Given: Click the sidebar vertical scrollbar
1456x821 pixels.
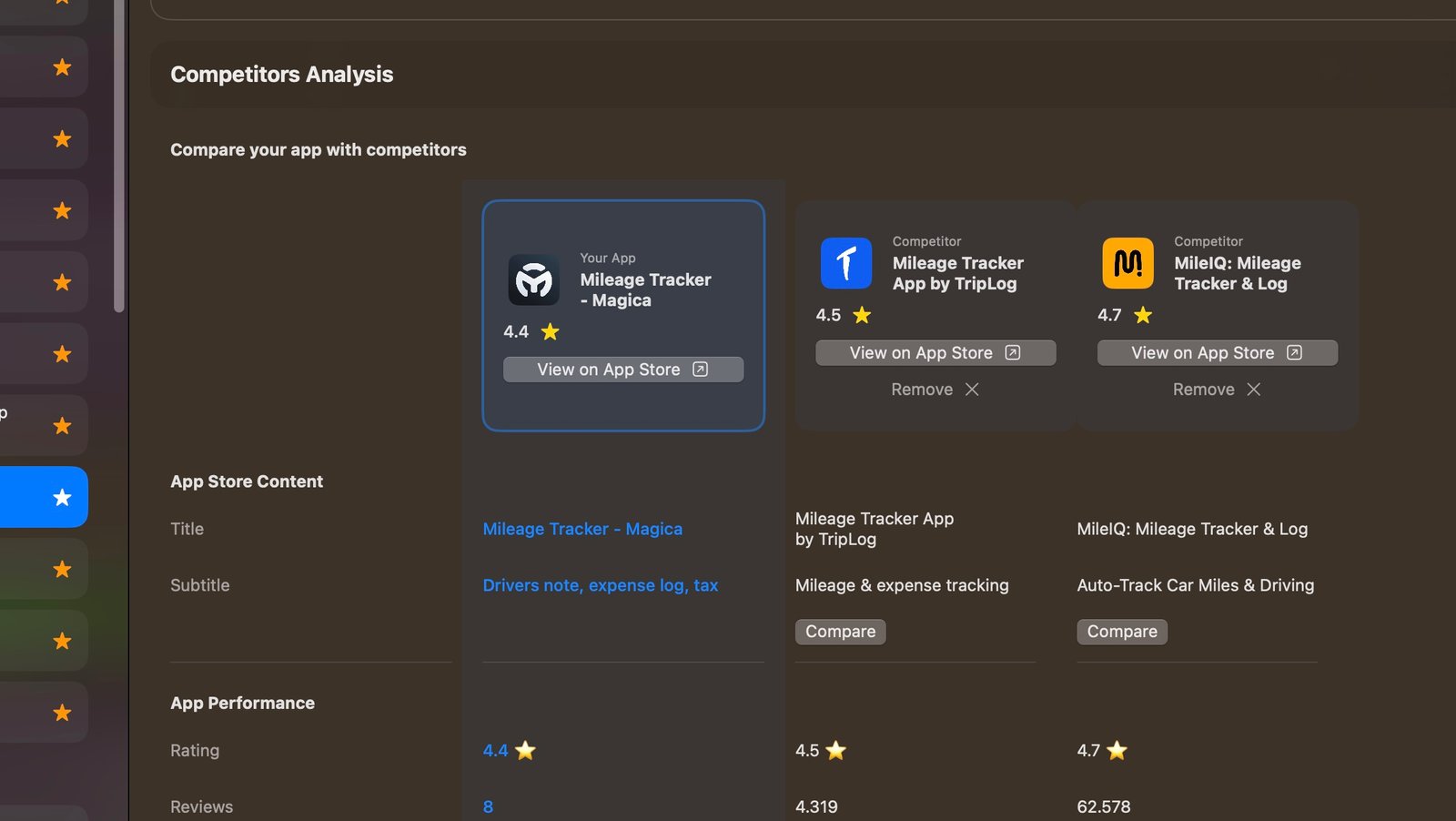Looking at the screenshot, I should click(119, 155).
